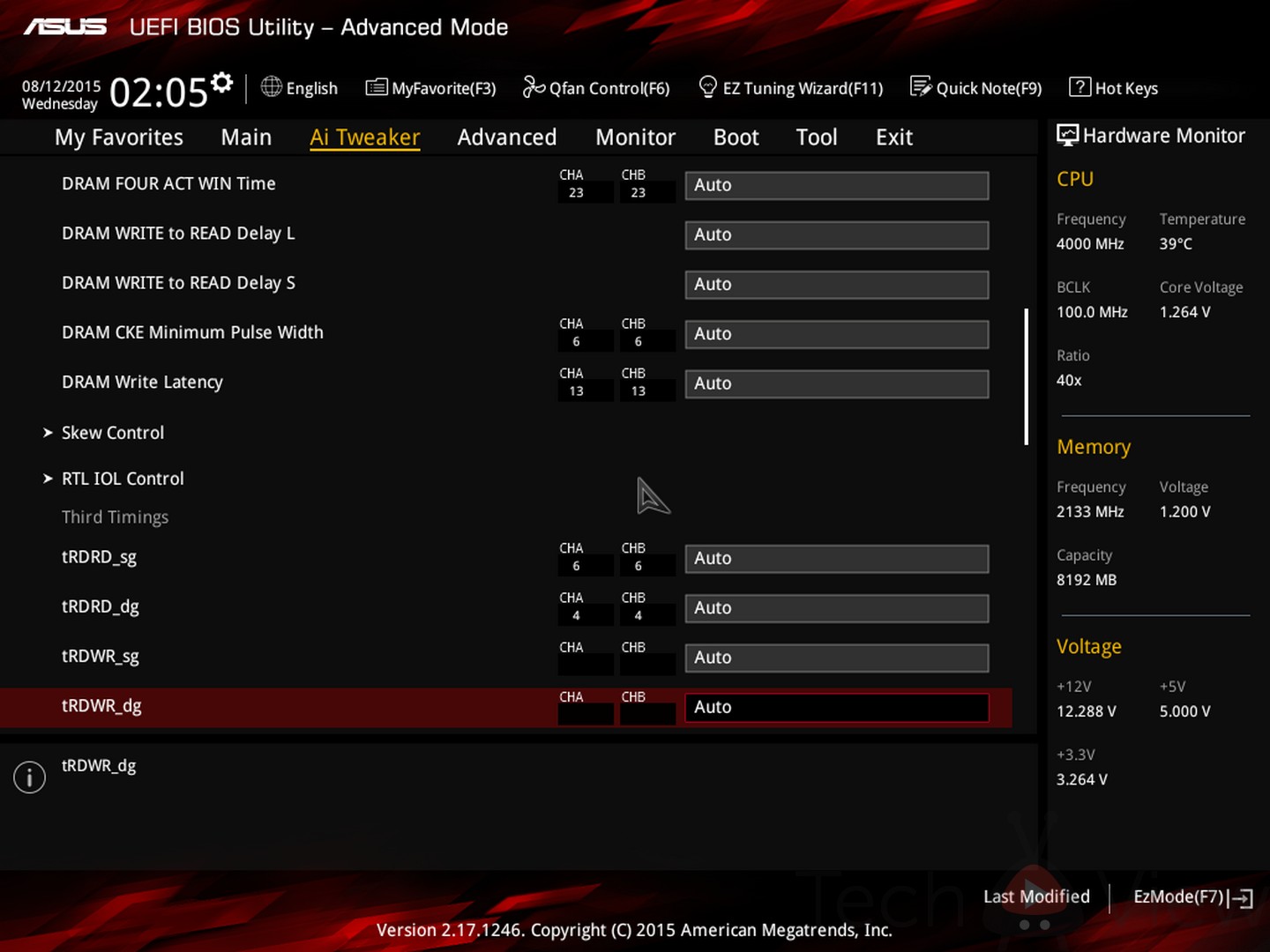Viewport: 1270px width, 952px height.
Task: Select the tRDWR_sg row label
Action: [x=101, y=657]
